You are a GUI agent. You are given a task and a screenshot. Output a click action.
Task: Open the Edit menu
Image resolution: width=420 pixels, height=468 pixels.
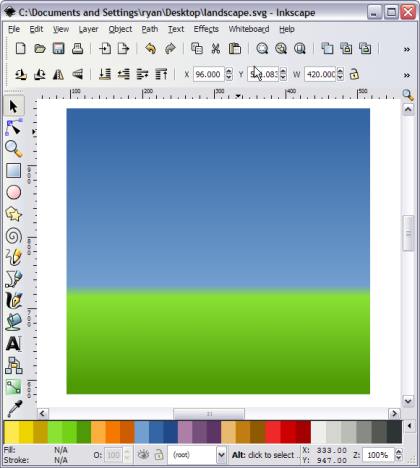36,29
